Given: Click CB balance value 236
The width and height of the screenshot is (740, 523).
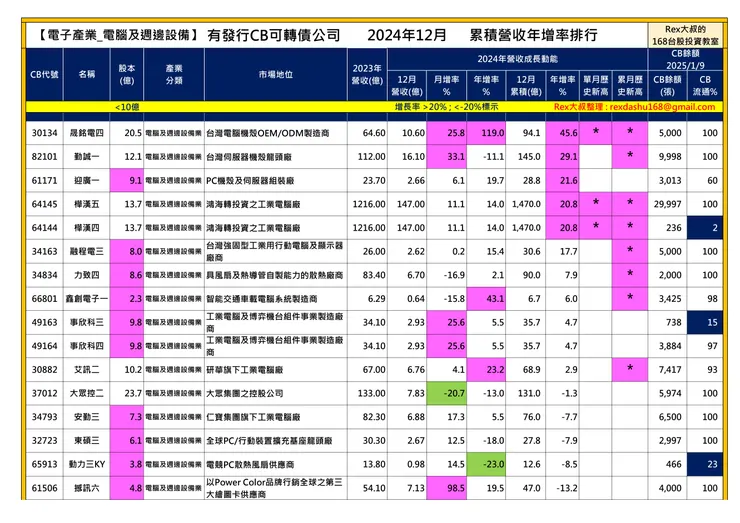Looking at the screenshot, I should [667, 228].
